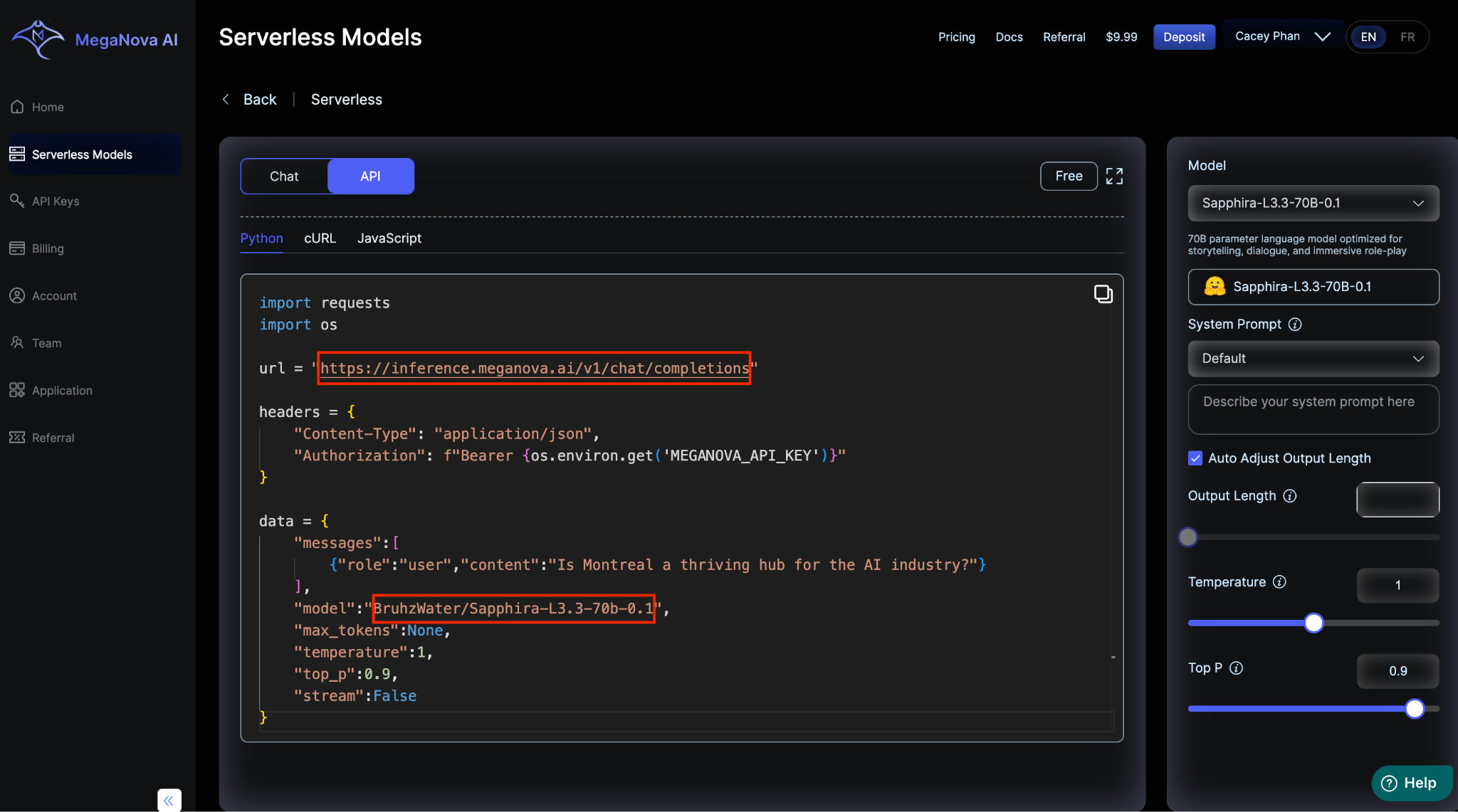This screenshot has height=812, width=1458.
Task: Open Cacey Phan account menu
Action: 1281,36
